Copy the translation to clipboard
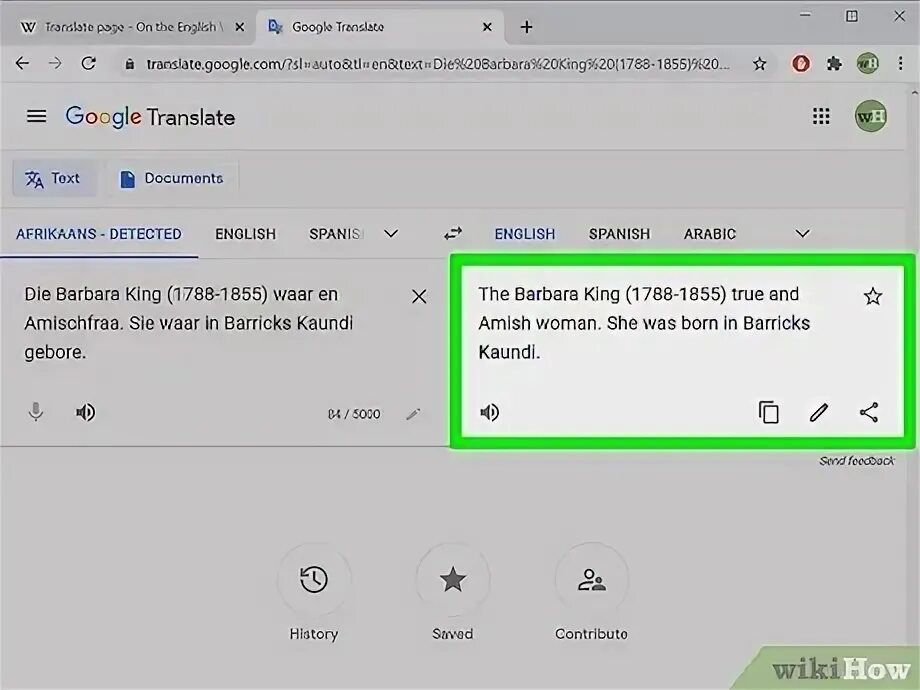The height and width of the screenshot is (690, 920). click(x=769, y=412)
